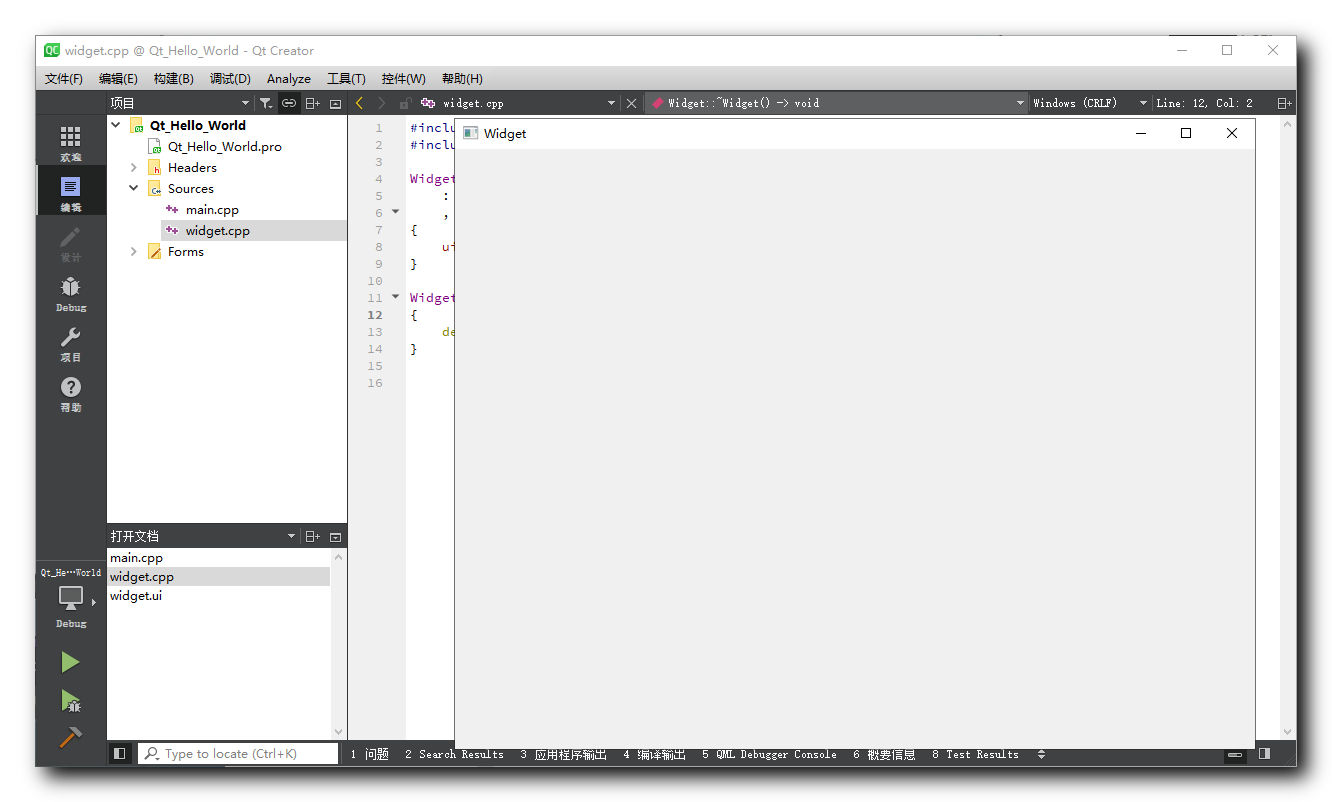Show the 8 Test Results pane
Image resolution: width=1332 pixels, height=802 pixels.
975,754
